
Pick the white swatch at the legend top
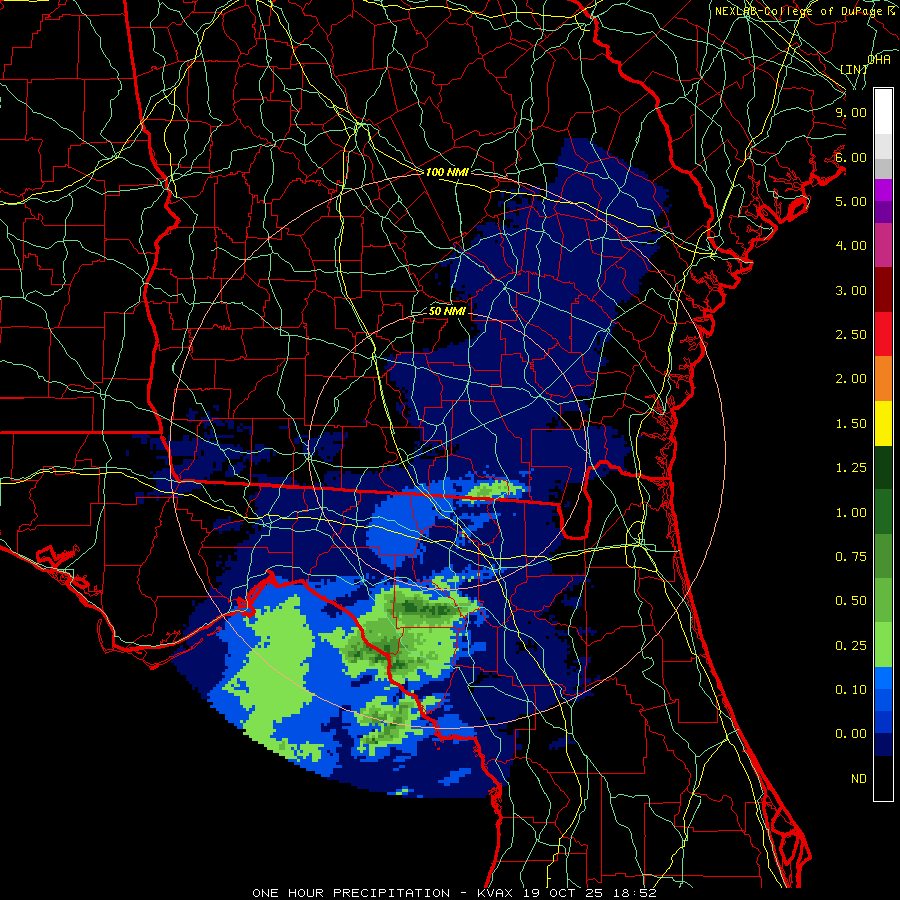pyautogui.click(x=883, y=112)
